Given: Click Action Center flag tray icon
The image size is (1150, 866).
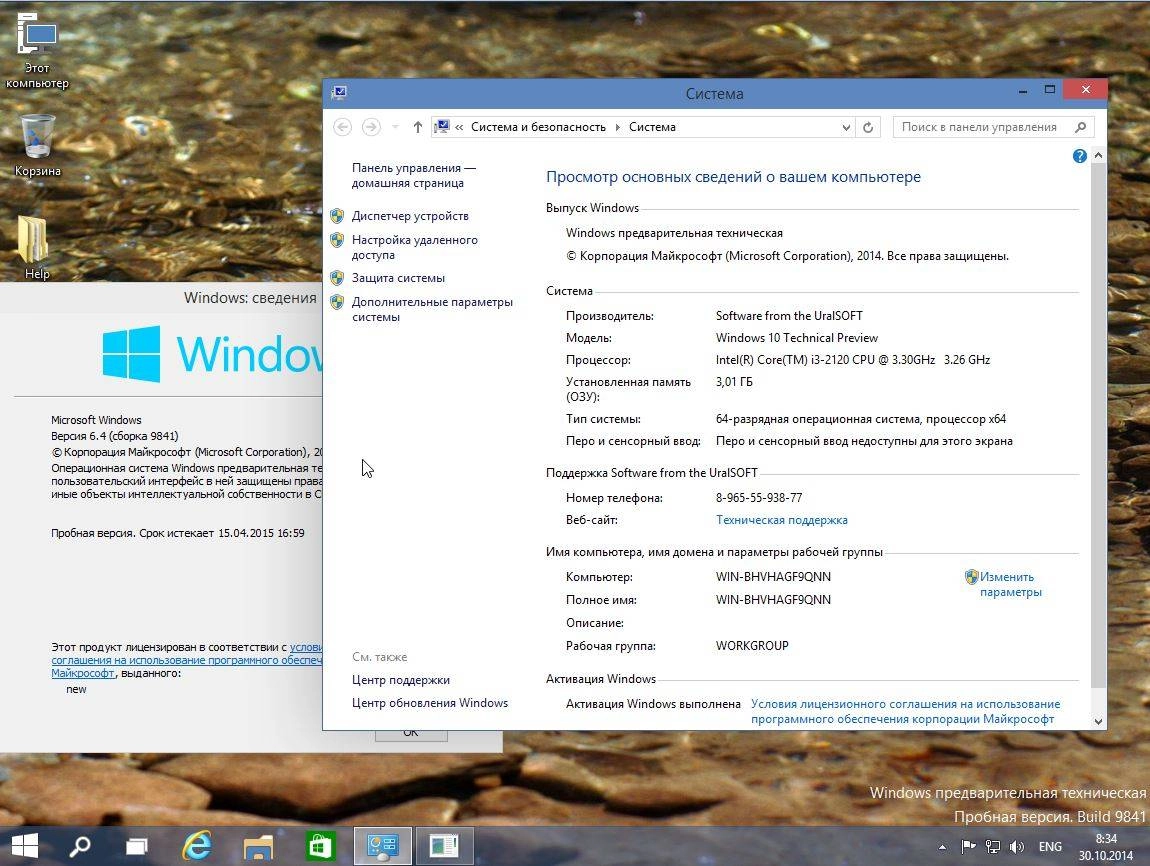Looking at the screenshot, I should coord(968,847).
